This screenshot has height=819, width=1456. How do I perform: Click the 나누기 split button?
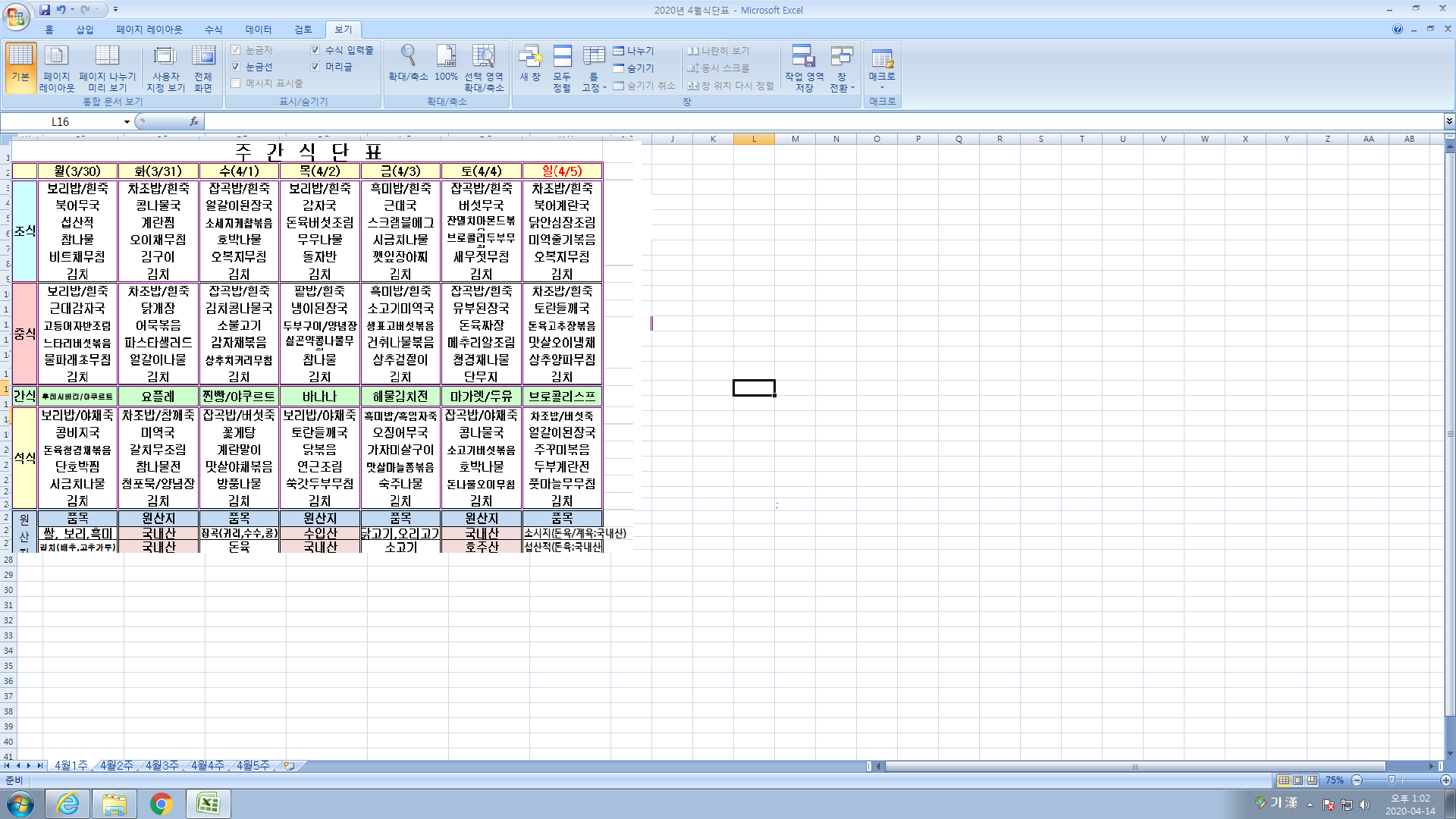click(x=633, y=51)
